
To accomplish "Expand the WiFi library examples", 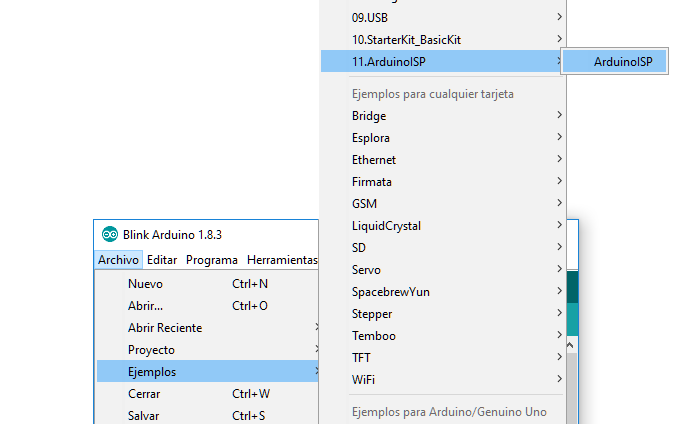I will 364,380.
